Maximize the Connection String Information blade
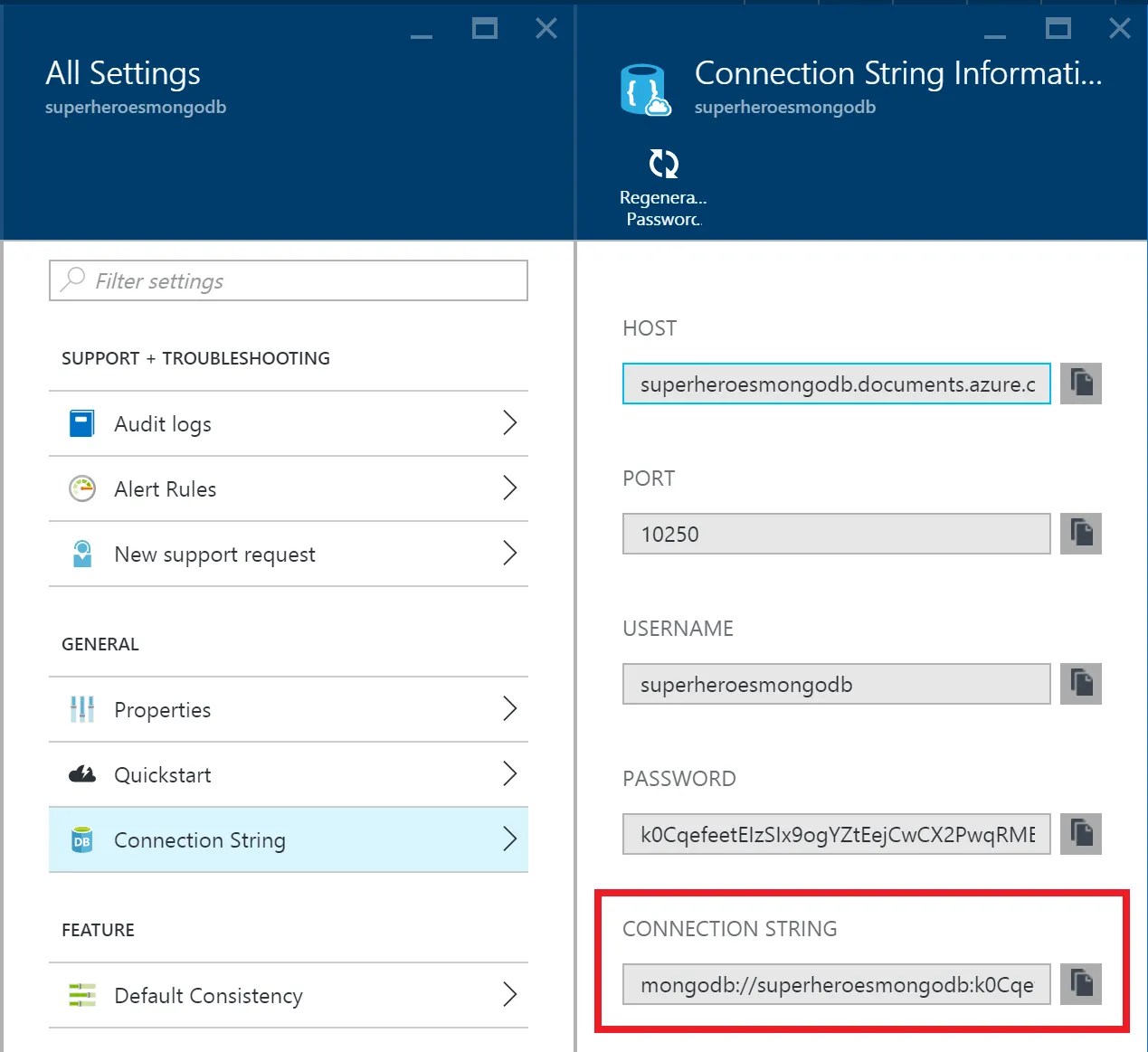Viewport: 1148px width, 1052px height. point(1058,29)
